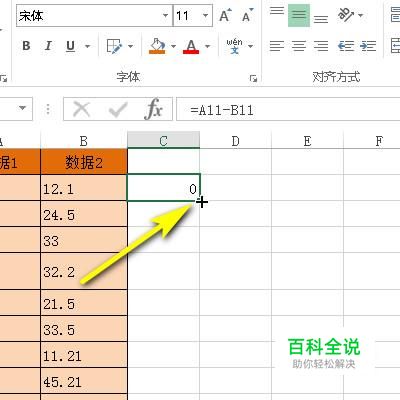Select cell with value 32.2
This screenshot has width=400, height=400.
click(84, 272)
